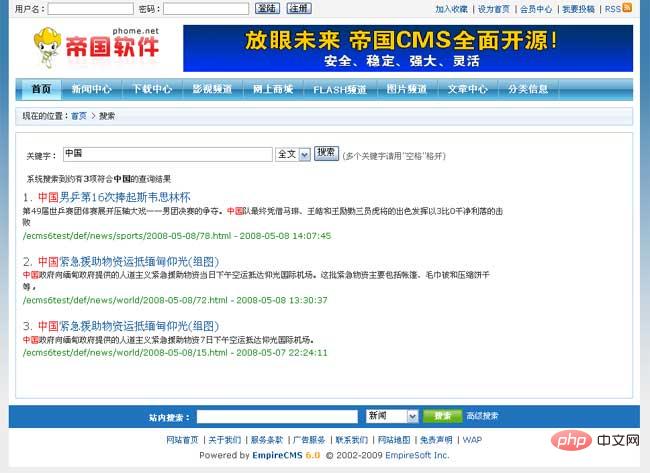Click the green 搜索 button in footer bar

click(x=442, y=416)
